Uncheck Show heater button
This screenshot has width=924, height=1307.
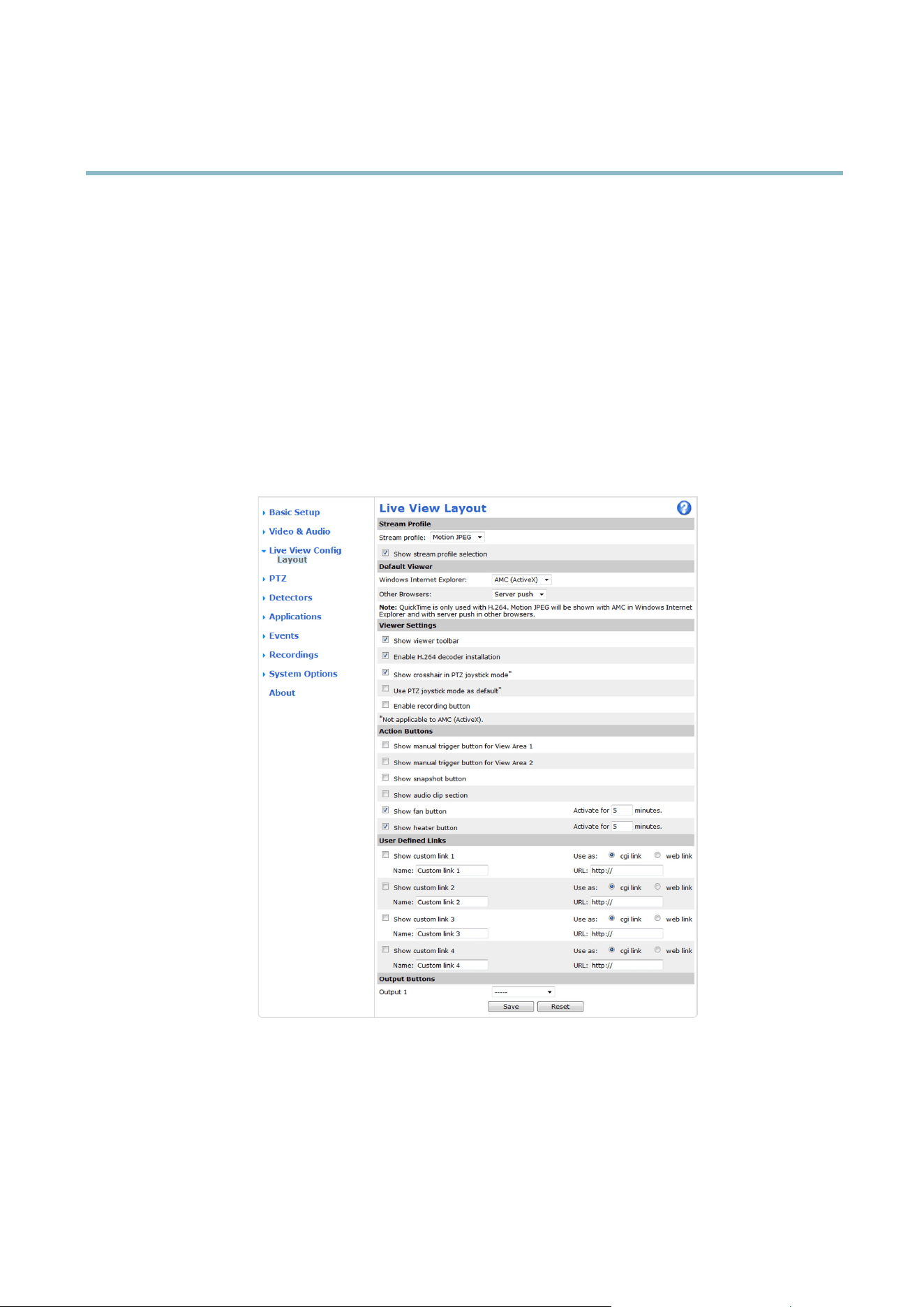pos(385,827)
